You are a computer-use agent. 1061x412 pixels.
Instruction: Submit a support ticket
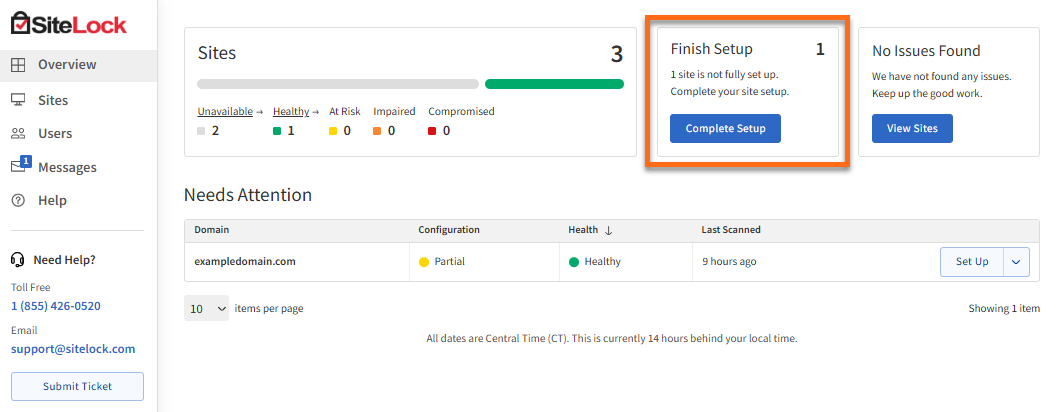coord(77,386)
